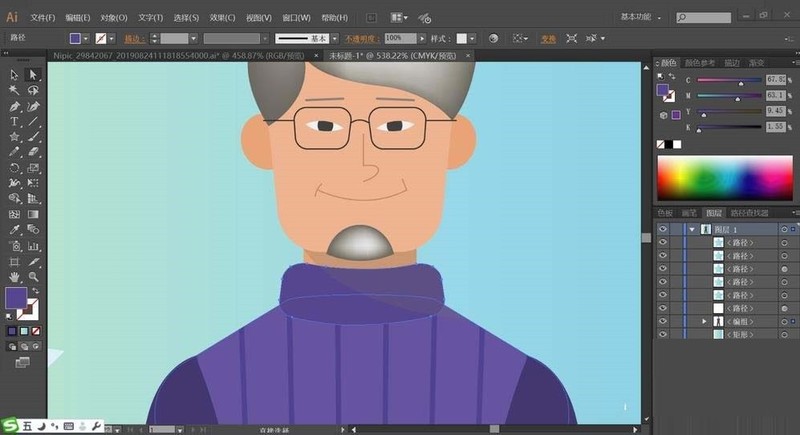Select the Paintbrush tool
This screenshot has width=800, height=435.
(x=33, y=137)
